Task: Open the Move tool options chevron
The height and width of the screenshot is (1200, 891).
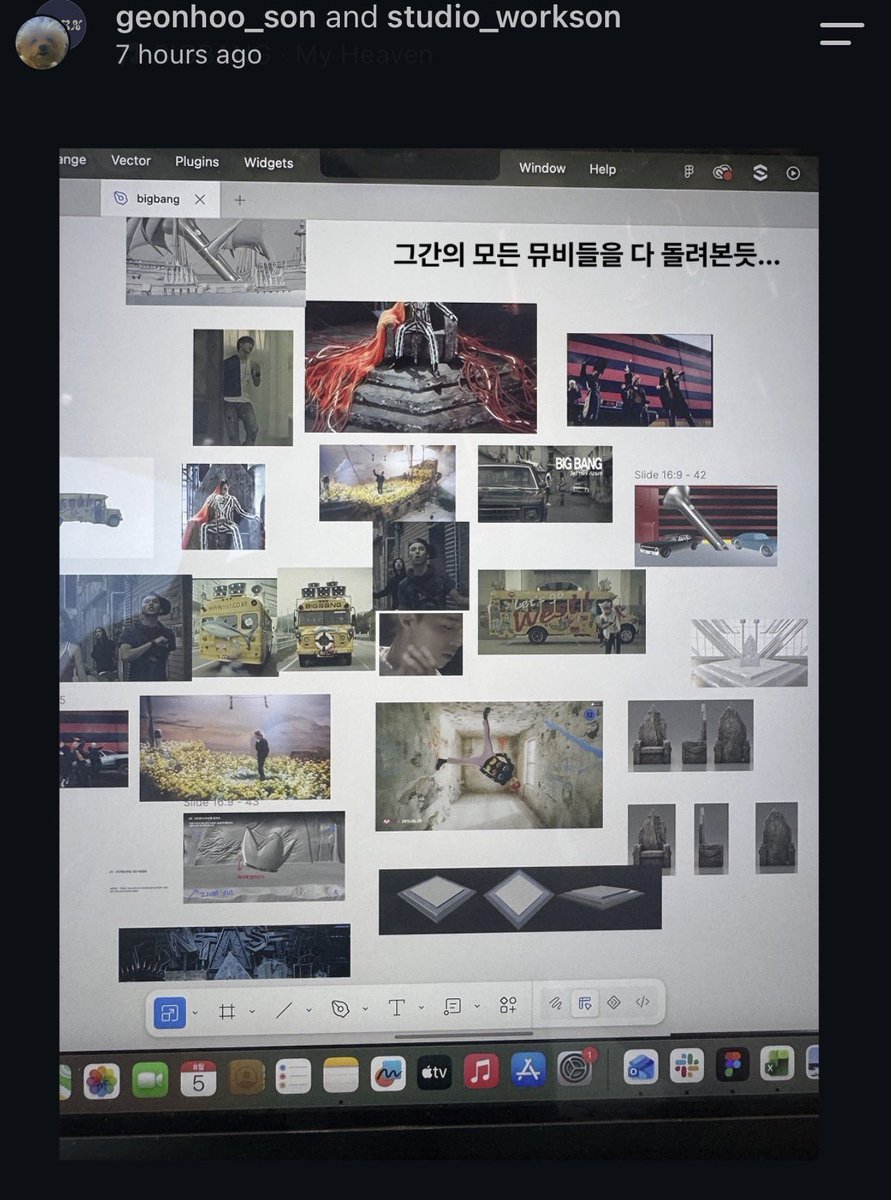Action: point(195,1012)
